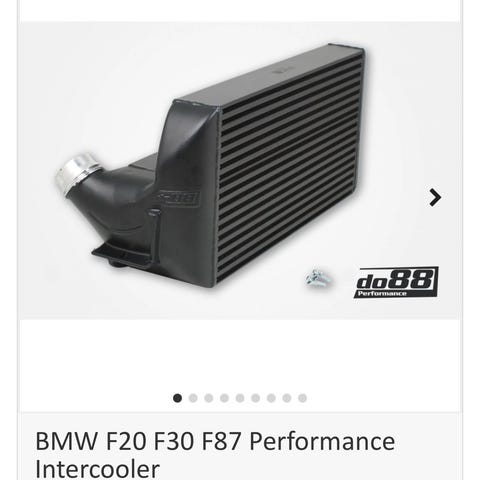Viewport: 480px width, 480px height.
Task: Click the do88 Performance logo
Action: click(x=396, y=282)
